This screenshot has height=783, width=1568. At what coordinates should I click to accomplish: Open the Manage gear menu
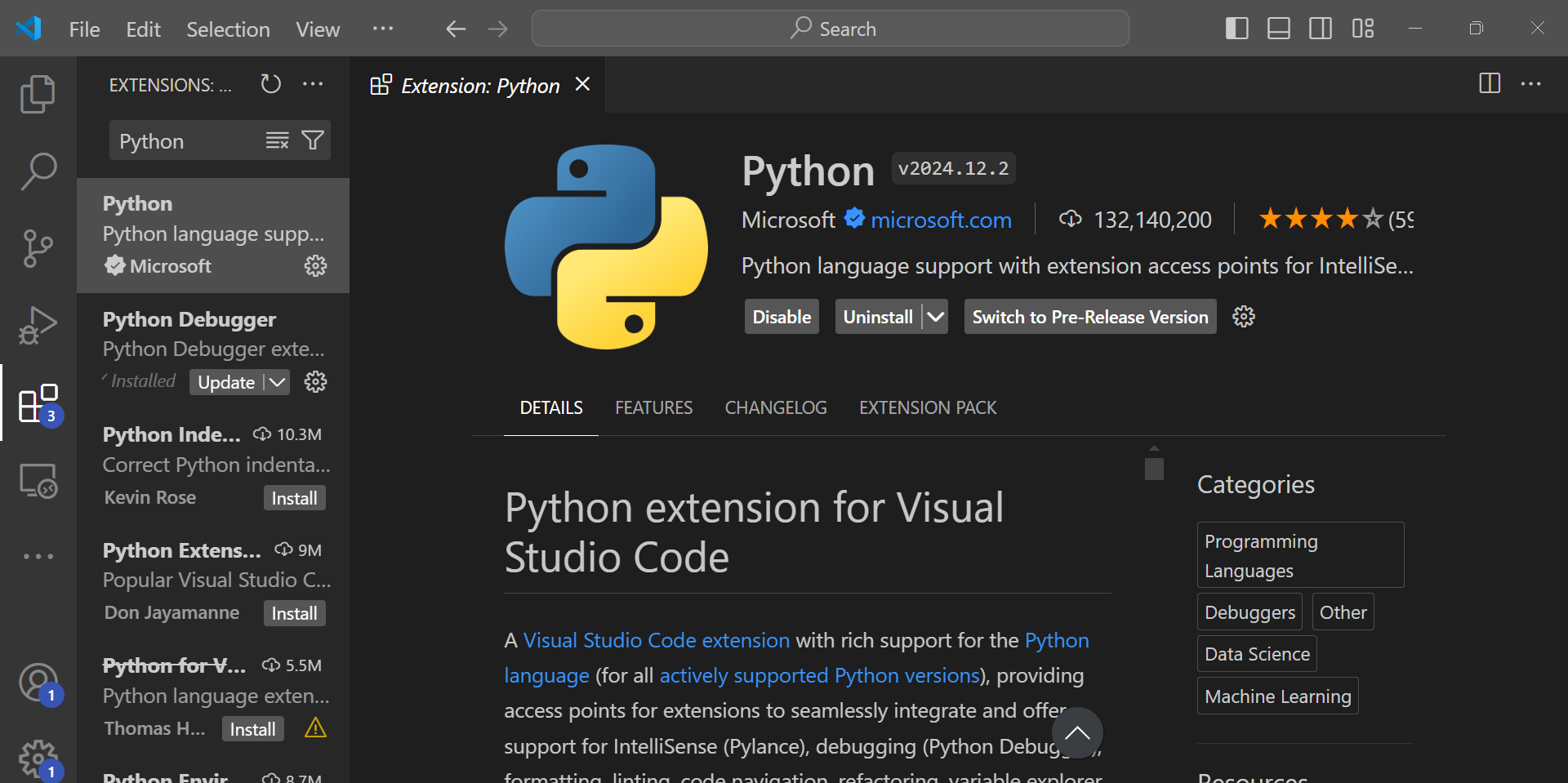pyautogui.click(x=38, y=759)
